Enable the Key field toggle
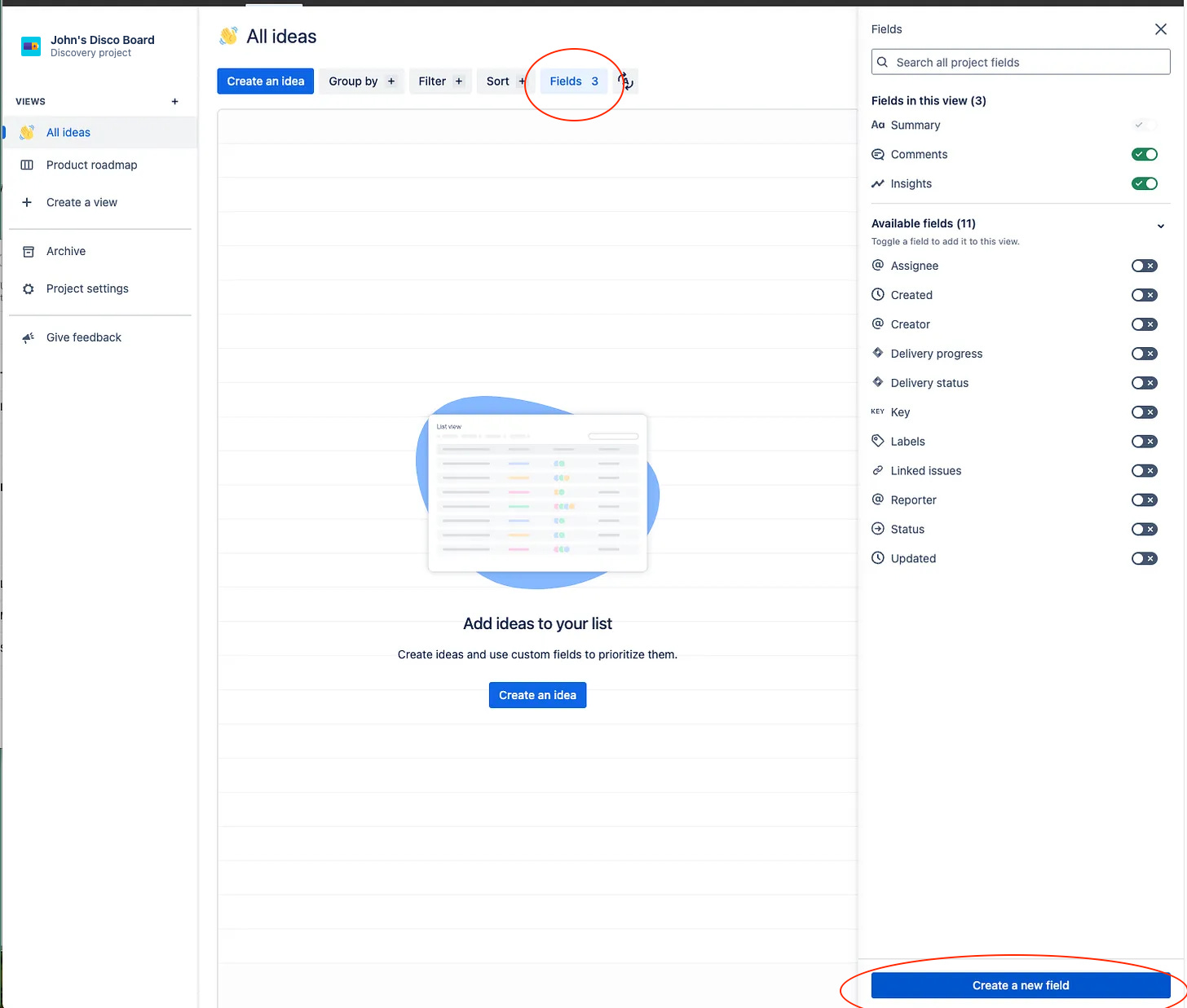The image size is (1187, 1008). 1145,412
